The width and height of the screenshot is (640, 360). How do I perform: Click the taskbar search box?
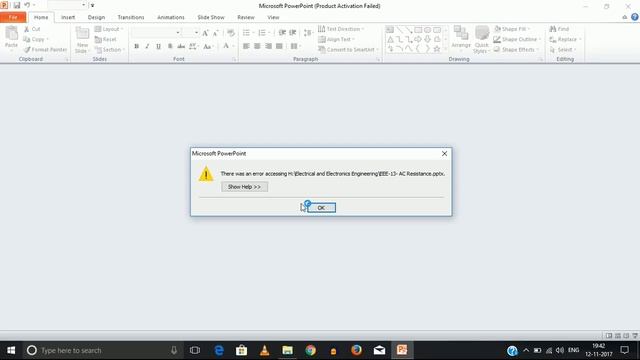coord(102,350)
